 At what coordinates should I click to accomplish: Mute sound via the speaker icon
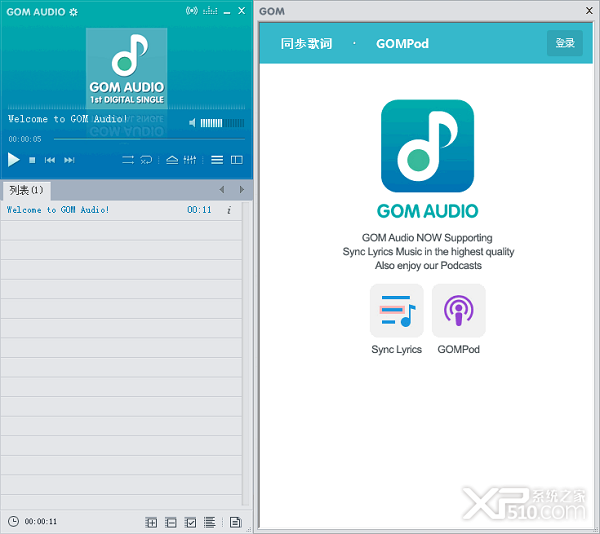tap(192, 123)
